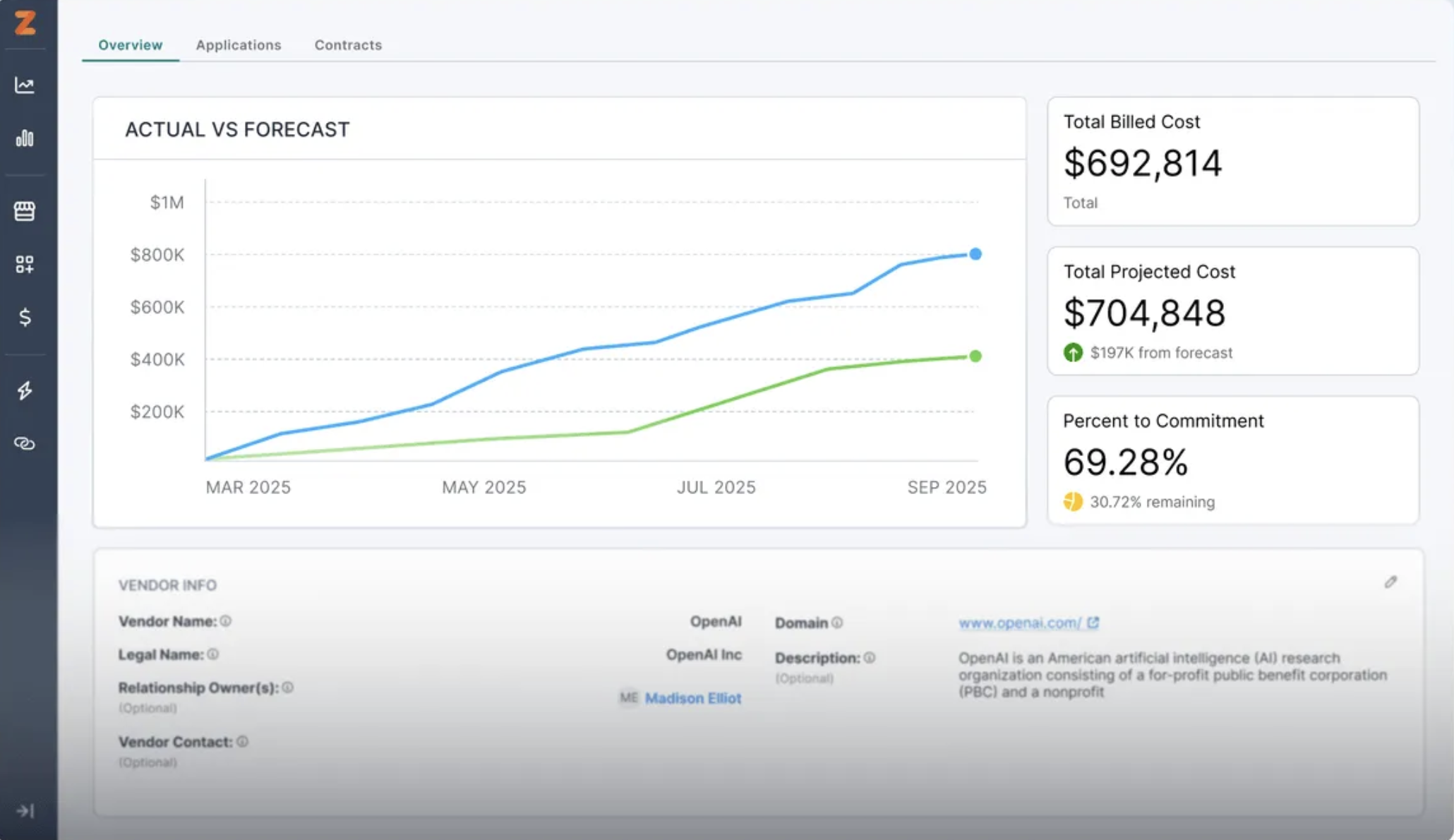Click the orange Z logo in sidebar

point(25,23)
